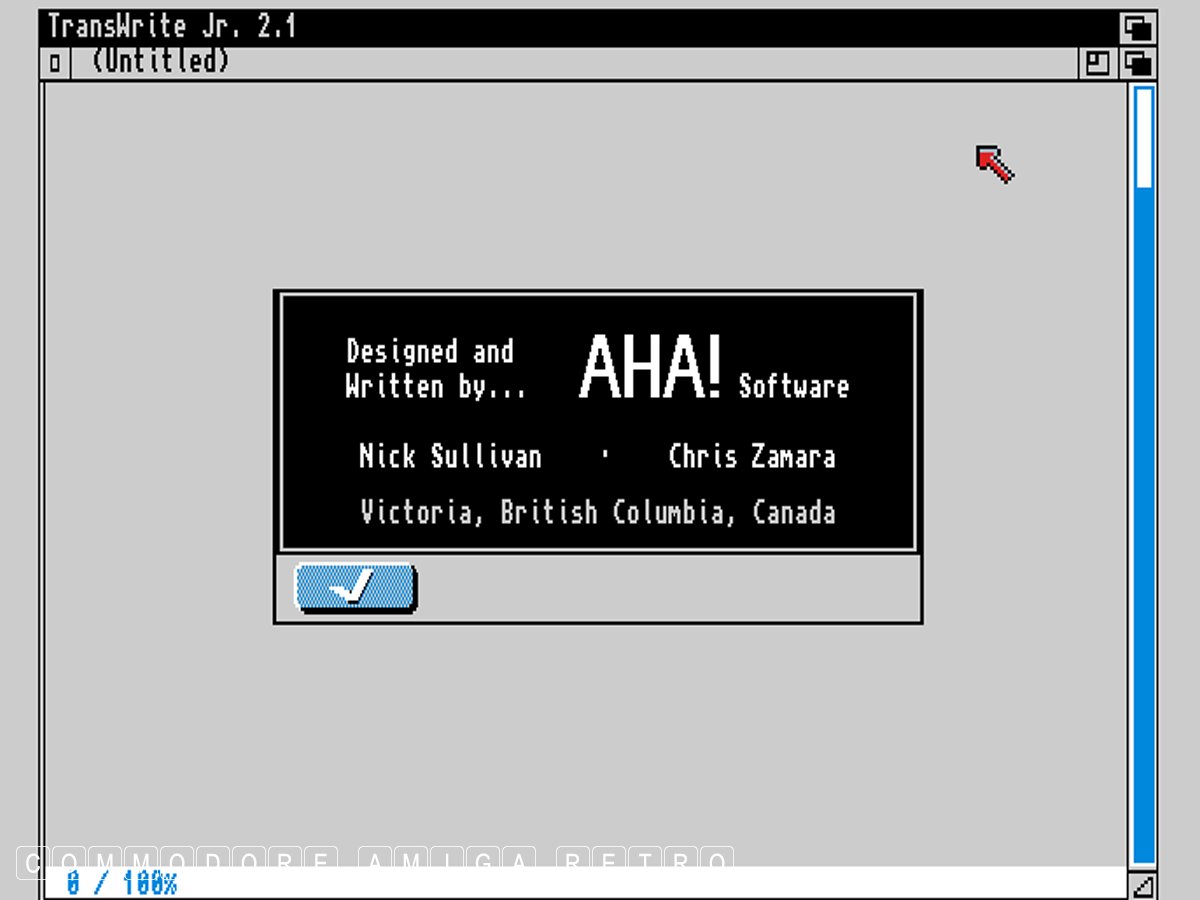This screenshot has width=1200, height=900.
Task: Click the dot separator between author names
Action: pos(605,455)
